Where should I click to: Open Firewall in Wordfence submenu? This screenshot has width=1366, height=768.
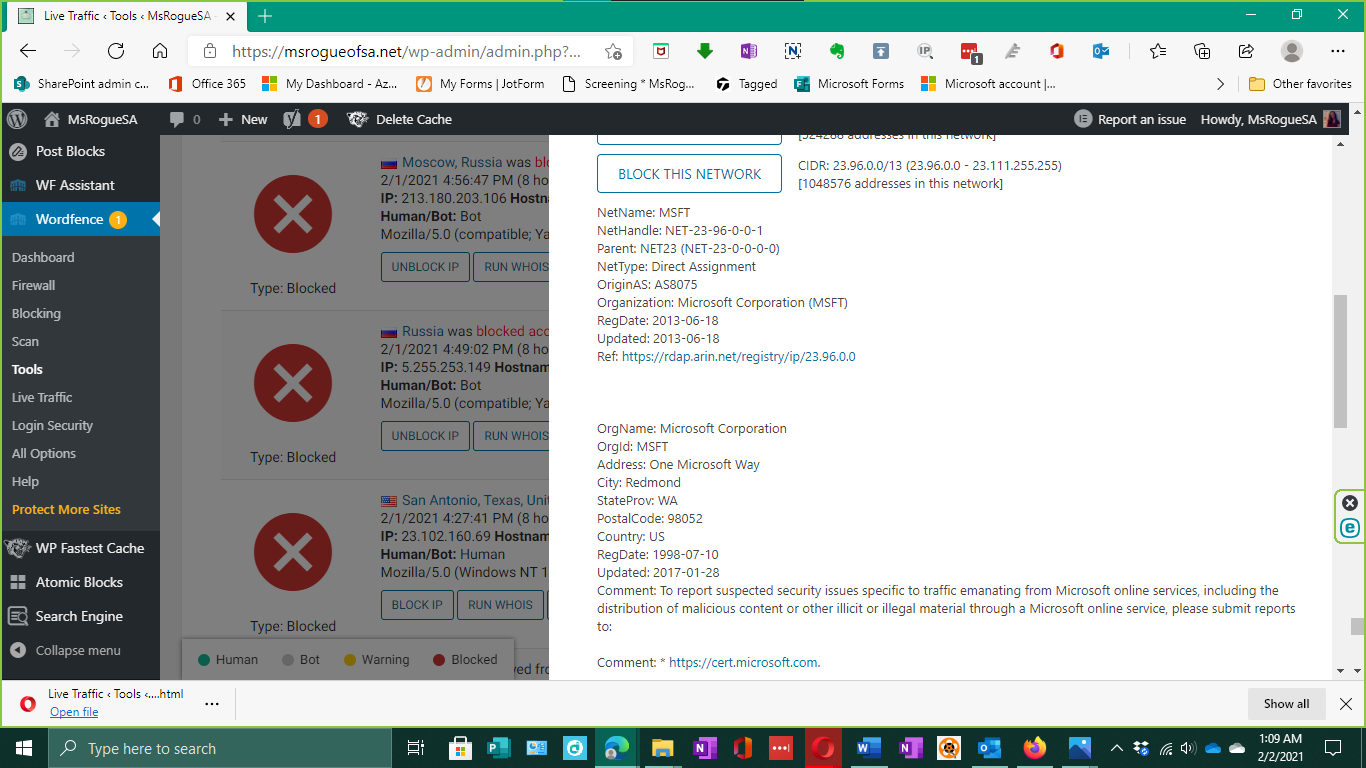pyautogui.click(x=33, y=285)
